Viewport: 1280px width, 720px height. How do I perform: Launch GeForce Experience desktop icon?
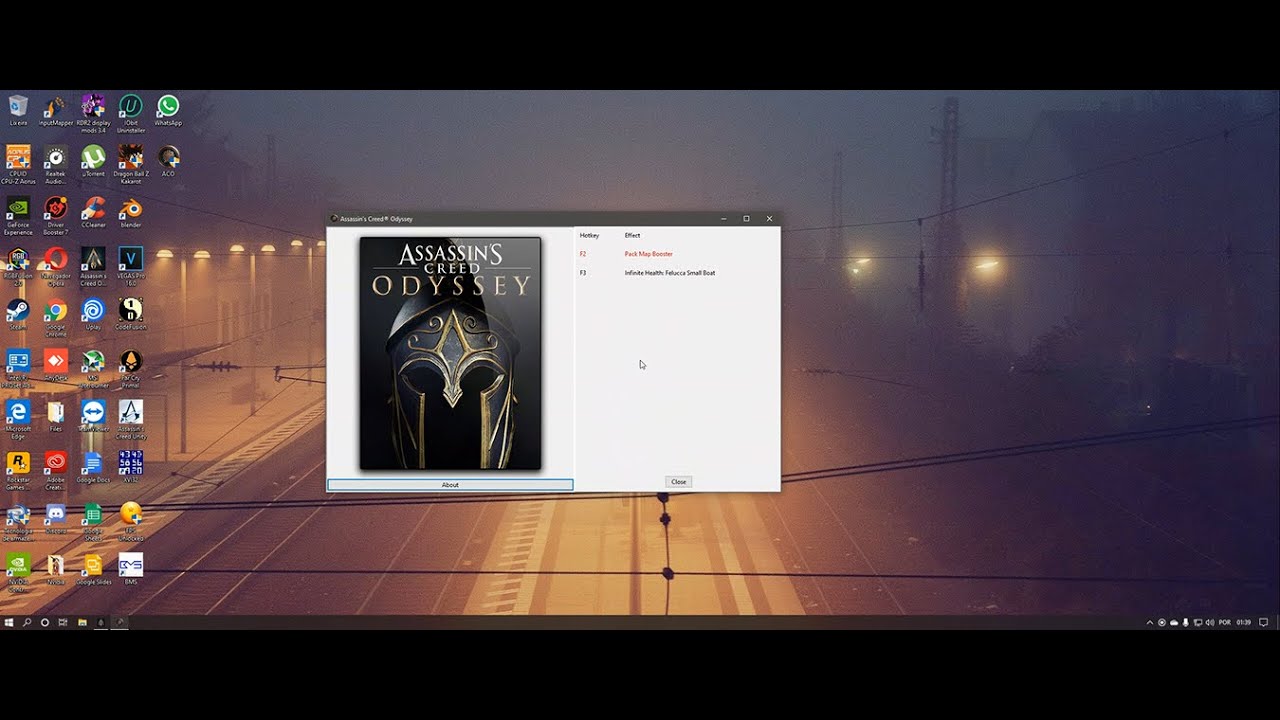[x=18, y=215]
